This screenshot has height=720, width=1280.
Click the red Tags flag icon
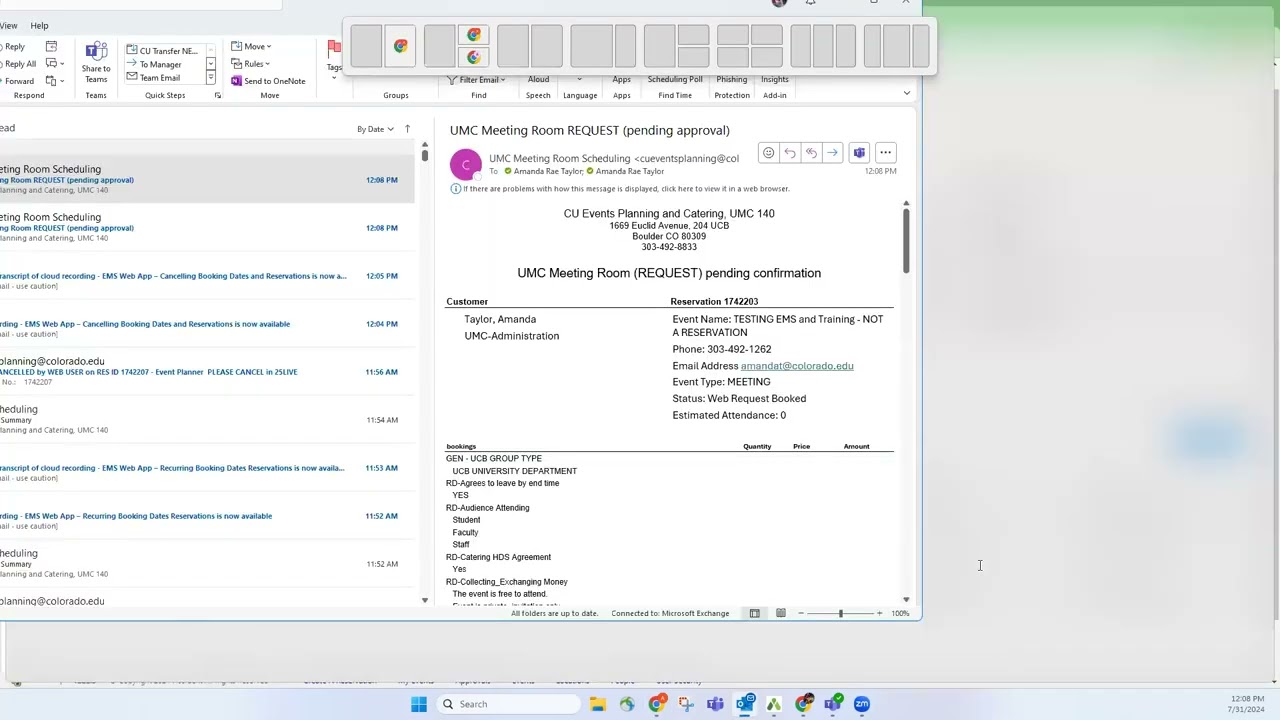[334, 48]
